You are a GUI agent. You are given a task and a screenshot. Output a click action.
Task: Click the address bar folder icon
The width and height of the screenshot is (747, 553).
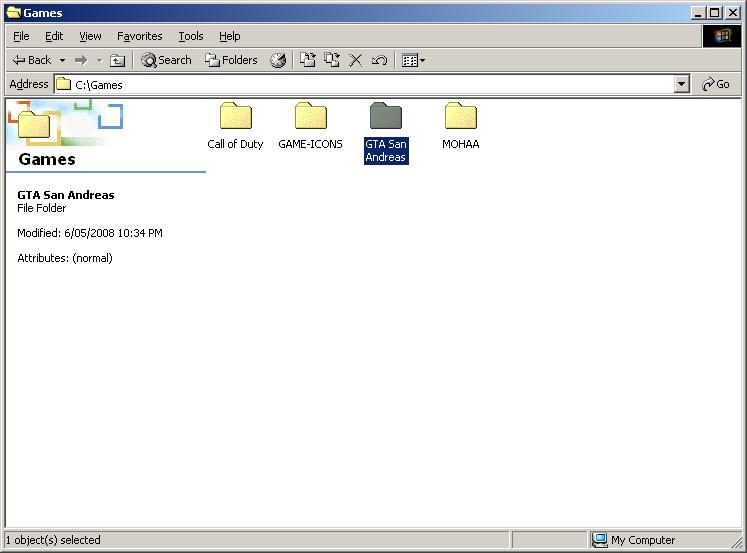click(x=63, y=84)
